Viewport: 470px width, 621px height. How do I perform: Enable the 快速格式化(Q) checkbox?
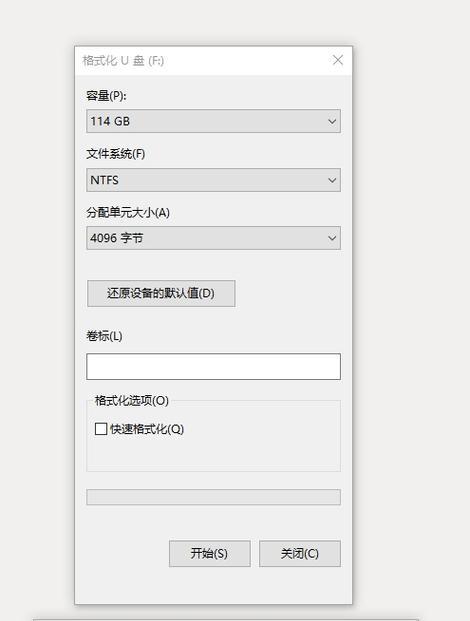(101, 429)
